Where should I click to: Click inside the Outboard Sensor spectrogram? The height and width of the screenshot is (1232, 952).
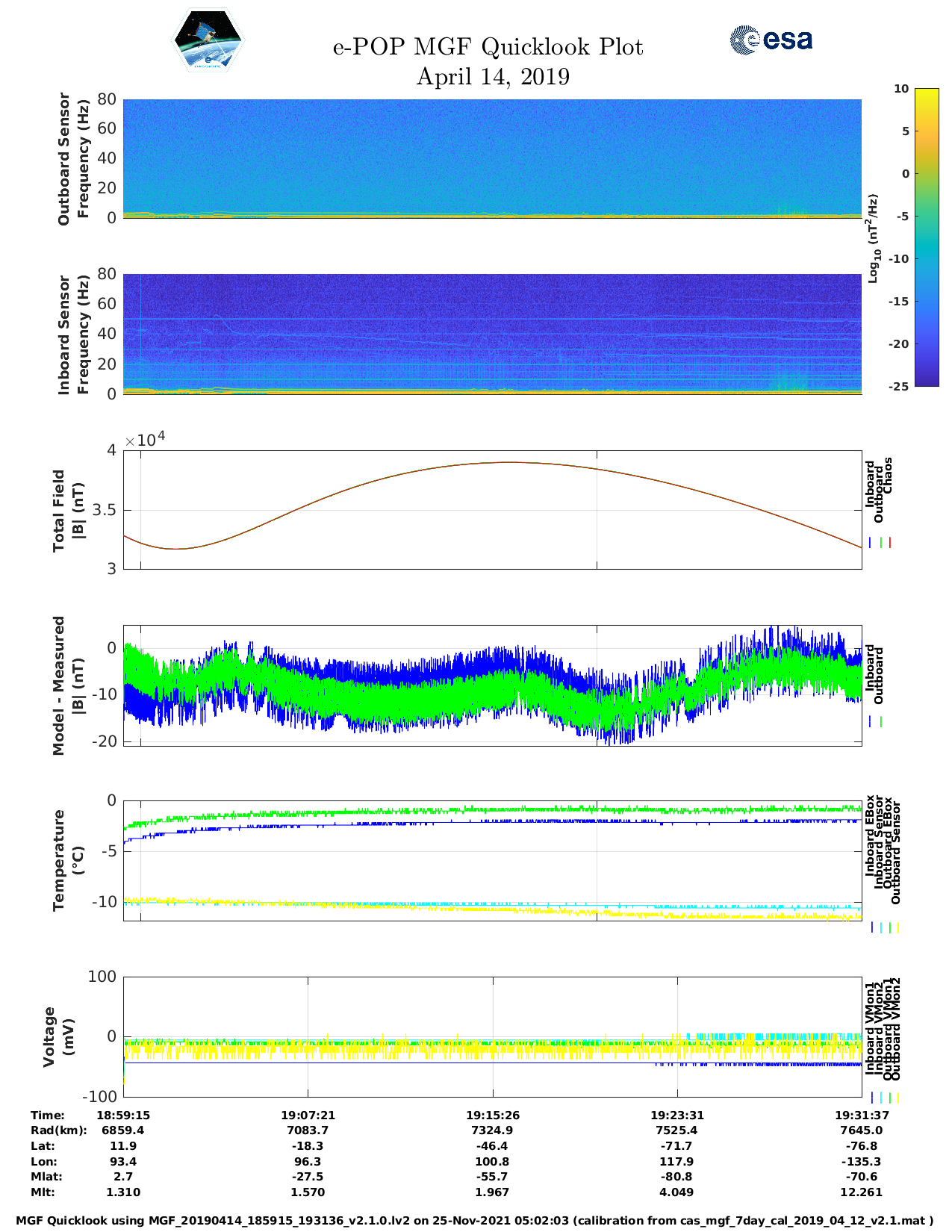coord(491,157)
